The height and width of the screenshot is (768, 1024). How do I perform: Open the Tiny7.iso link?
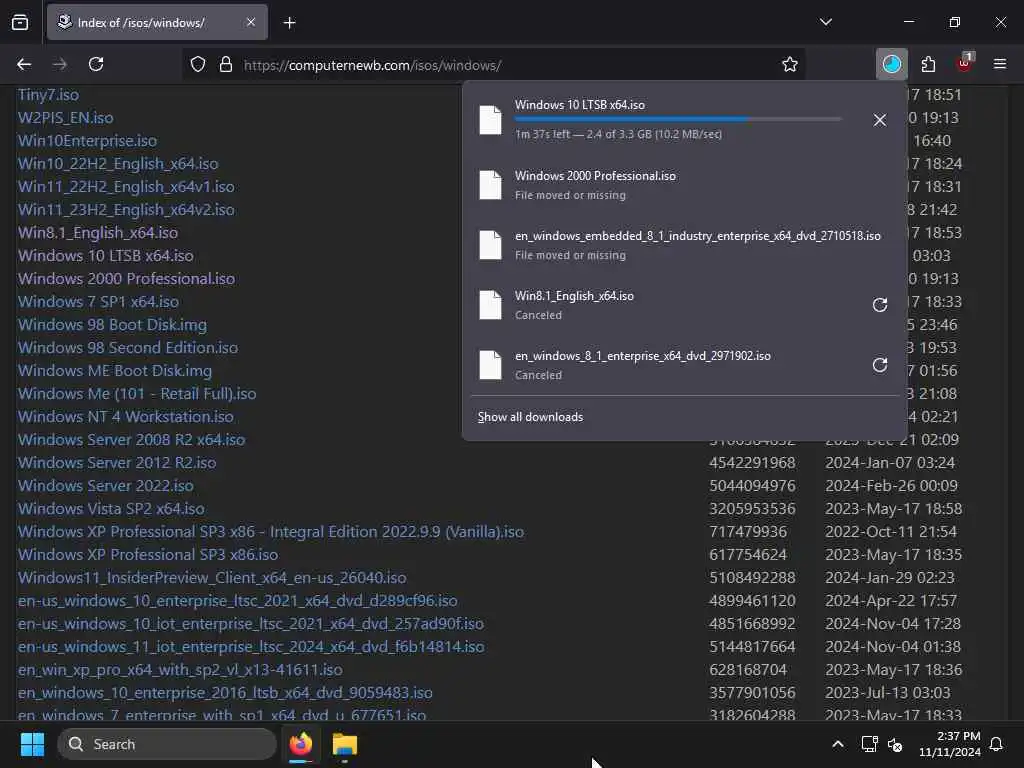pyautogui.click(x=48, y=95)
